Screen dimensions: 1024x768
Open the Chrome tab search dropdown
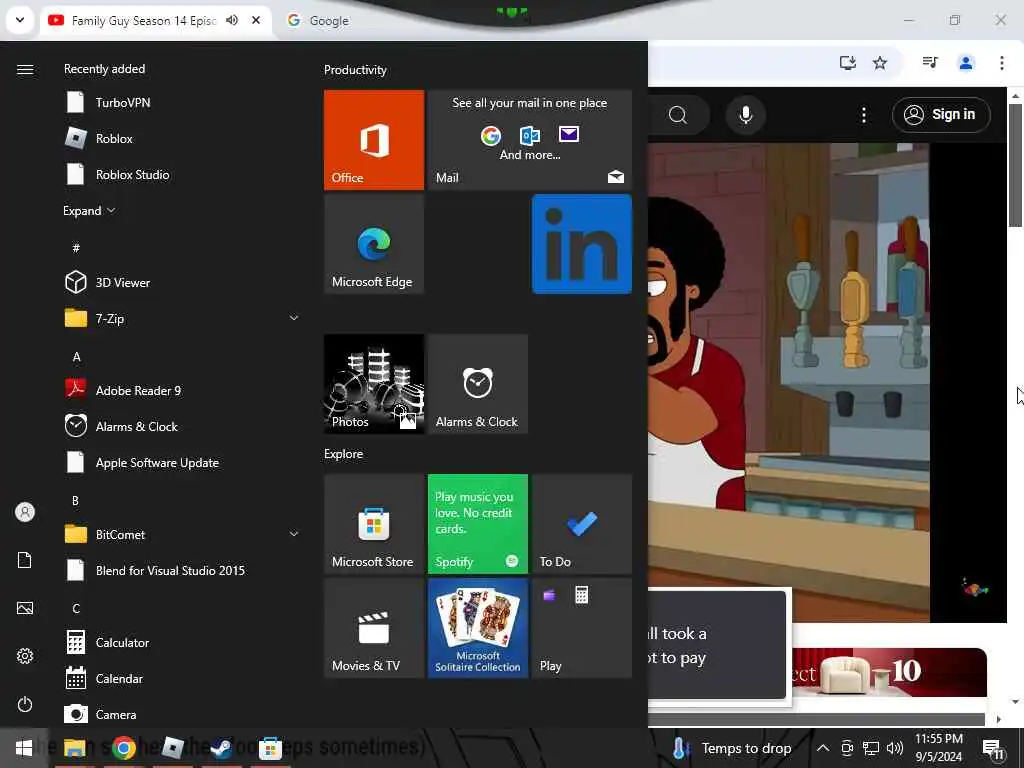click(20, 20)
